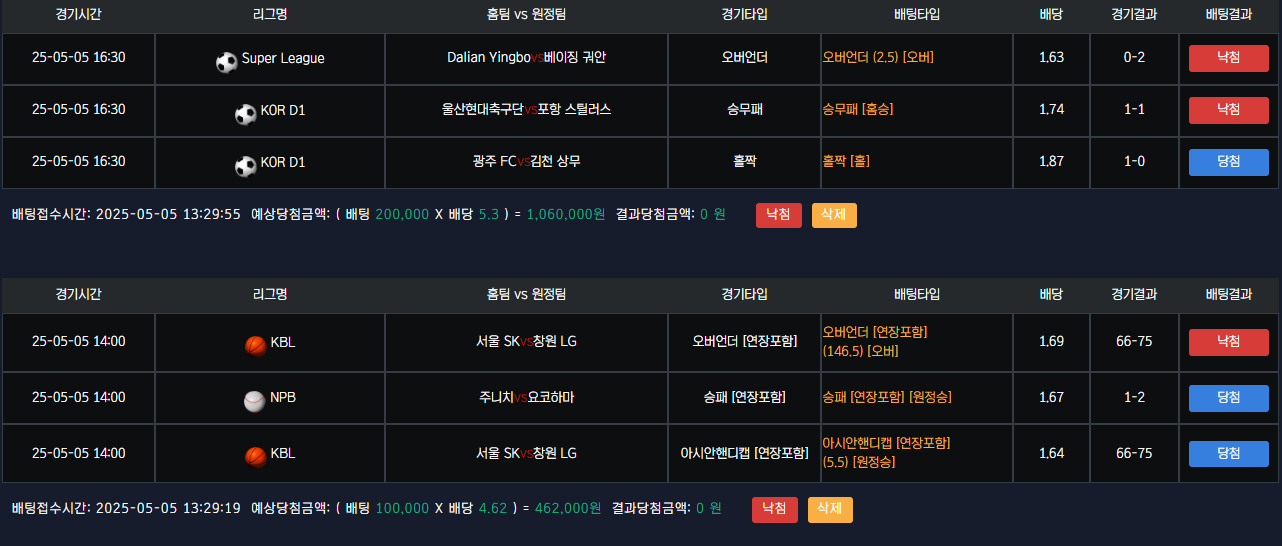Image resolution: width=1282 pixels, height=546 pixels.
Task: Click 당첨 badge in 아시안핸디캡 row
Action: 1228,454
